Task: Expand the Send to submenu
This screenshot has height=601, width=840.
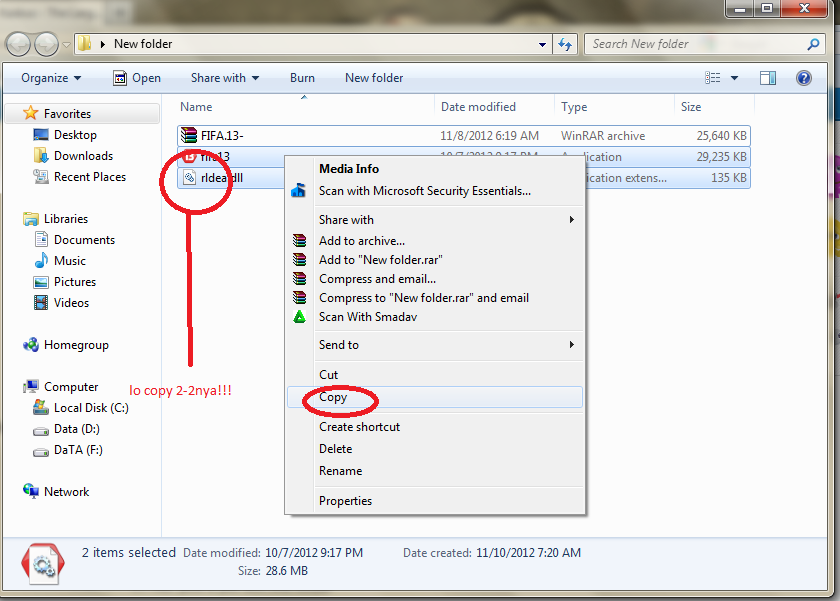Action: [434, 345]
